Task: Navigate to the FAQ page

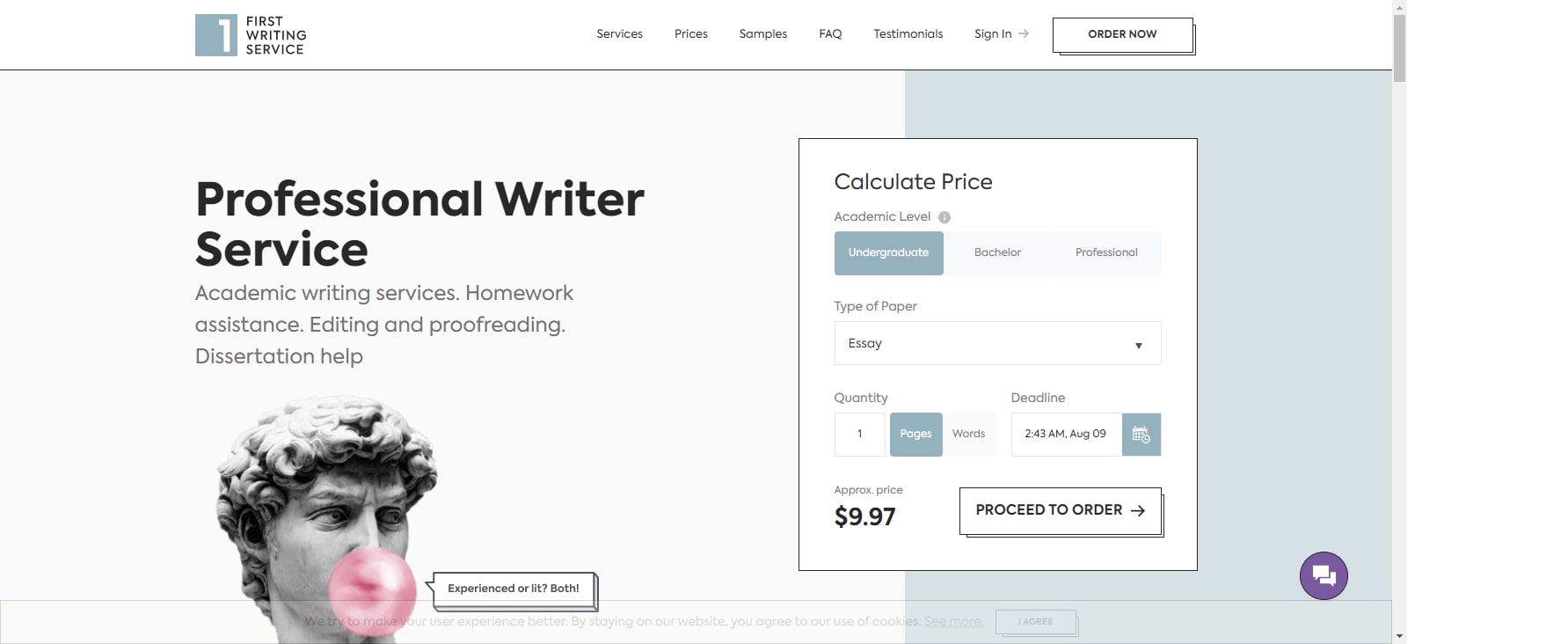Action: click(x=830, y=34)
